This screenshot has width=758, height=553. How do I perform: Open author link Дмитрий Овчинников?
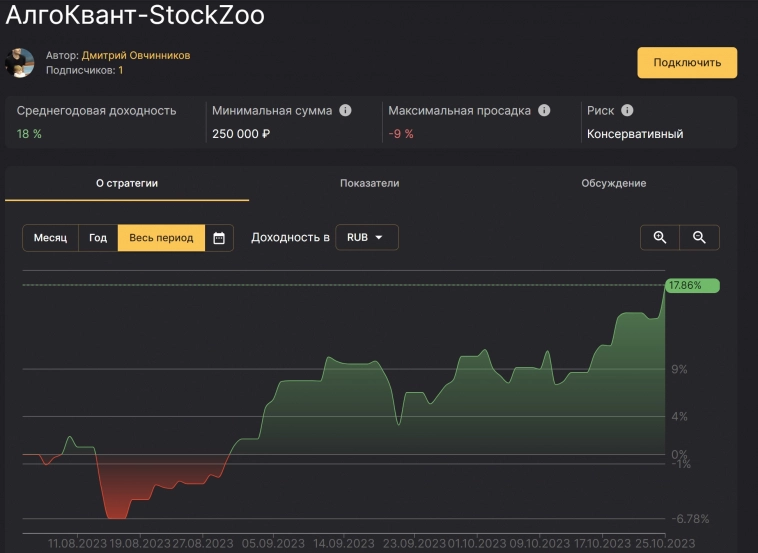click(x=136, y=55)
